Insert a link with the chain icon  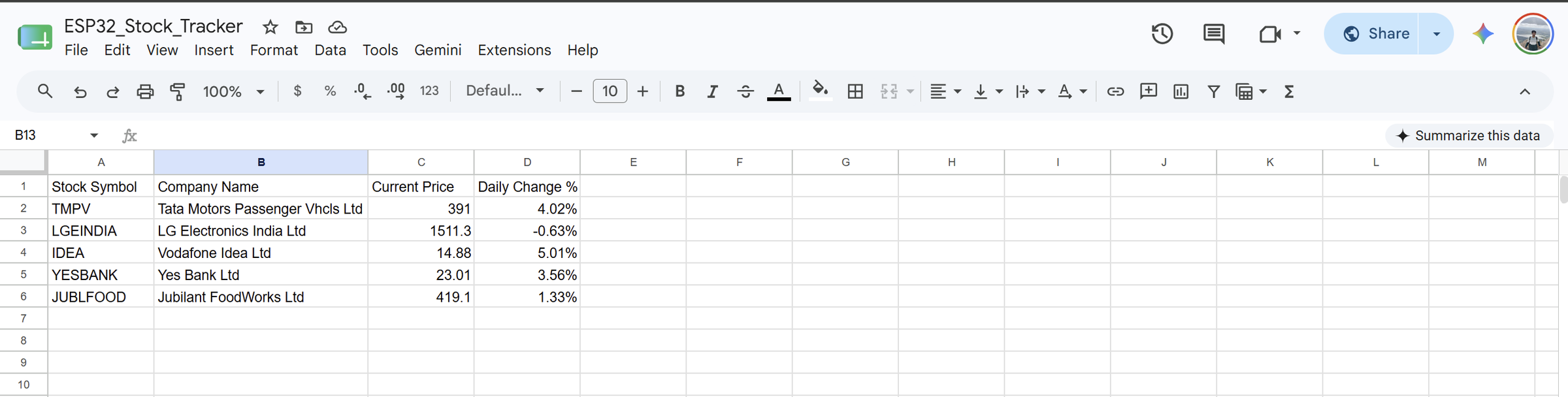[1115, 91]
